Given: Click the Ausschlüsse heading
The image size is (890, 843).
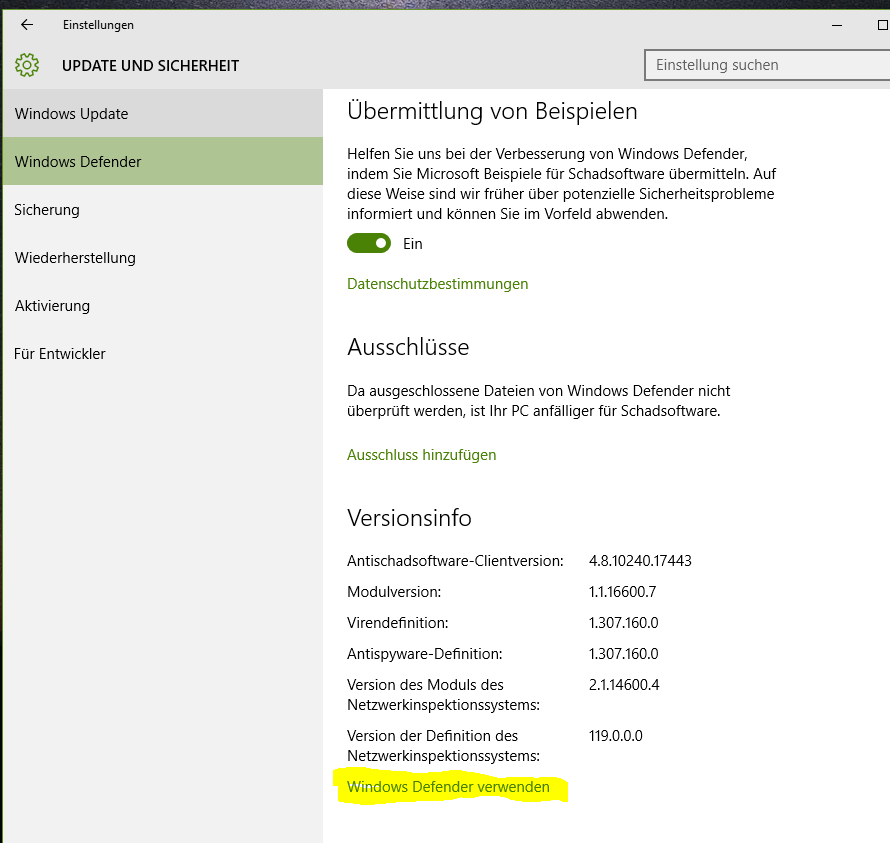Looking at the screenshot, I should (408, 347).
